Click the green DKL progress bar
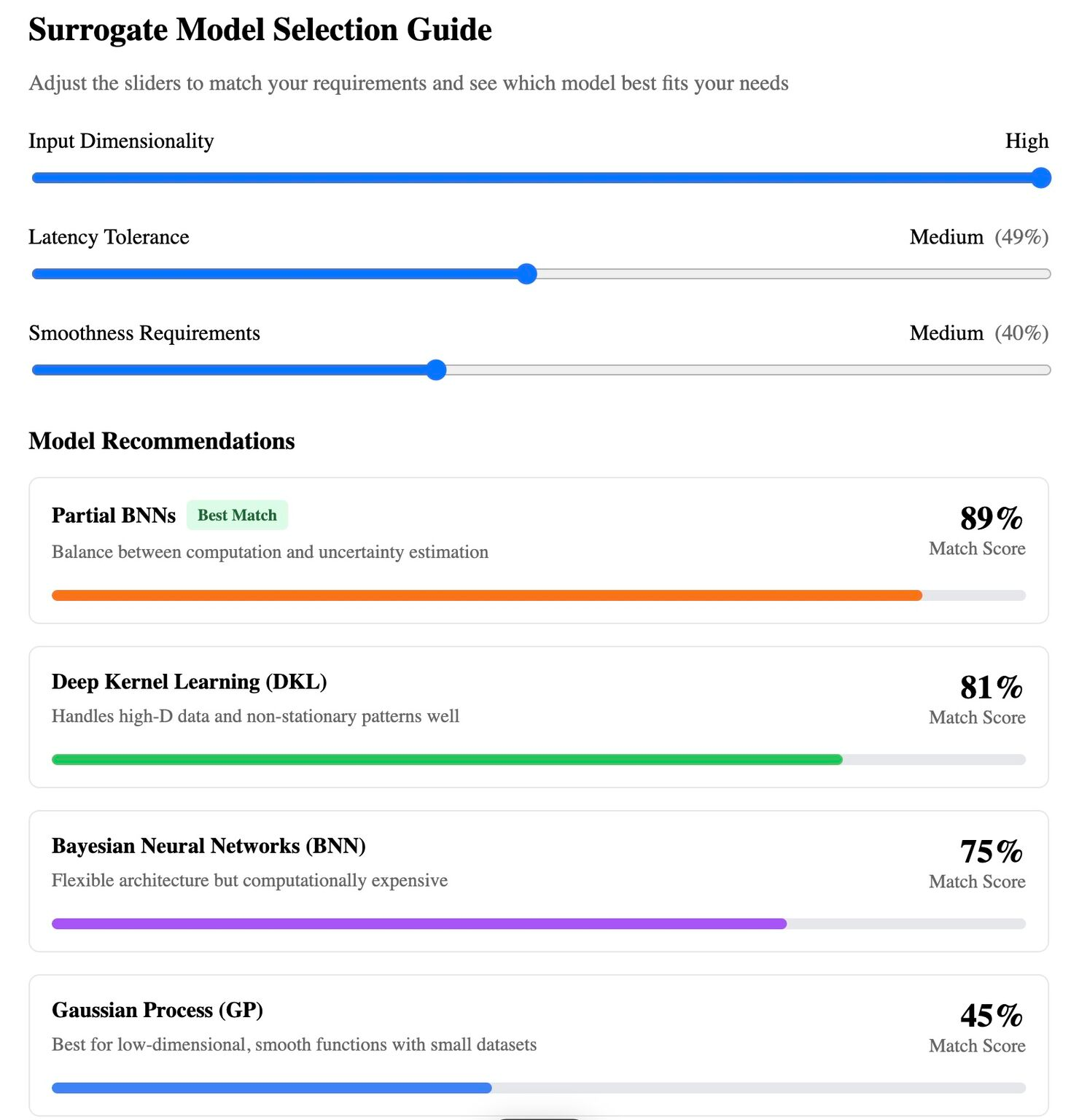1071x1120 pixels. pos(446,760)
